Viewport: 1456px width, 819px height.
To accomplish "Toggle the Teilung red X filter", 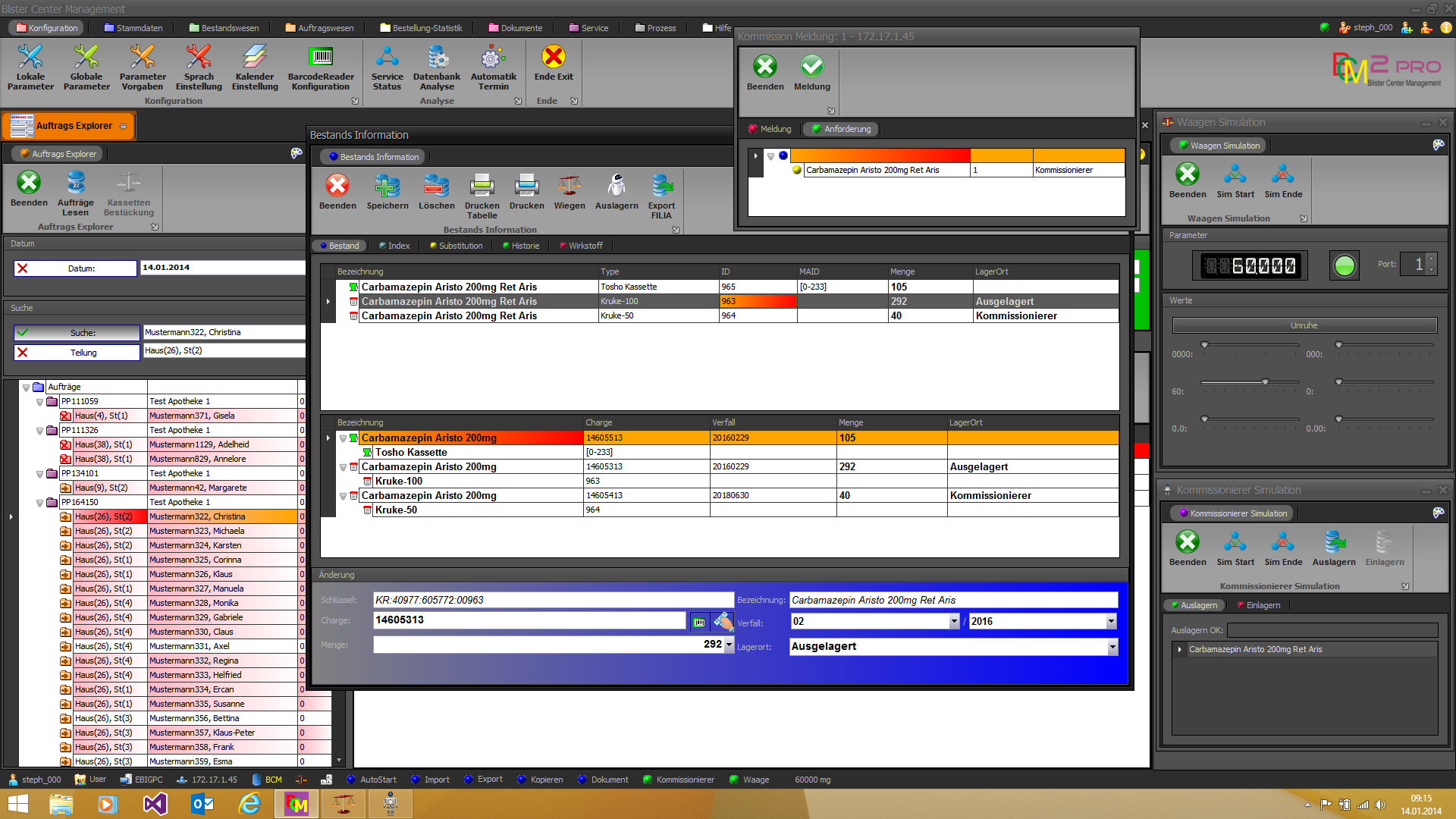I will (x=24, y=353).
